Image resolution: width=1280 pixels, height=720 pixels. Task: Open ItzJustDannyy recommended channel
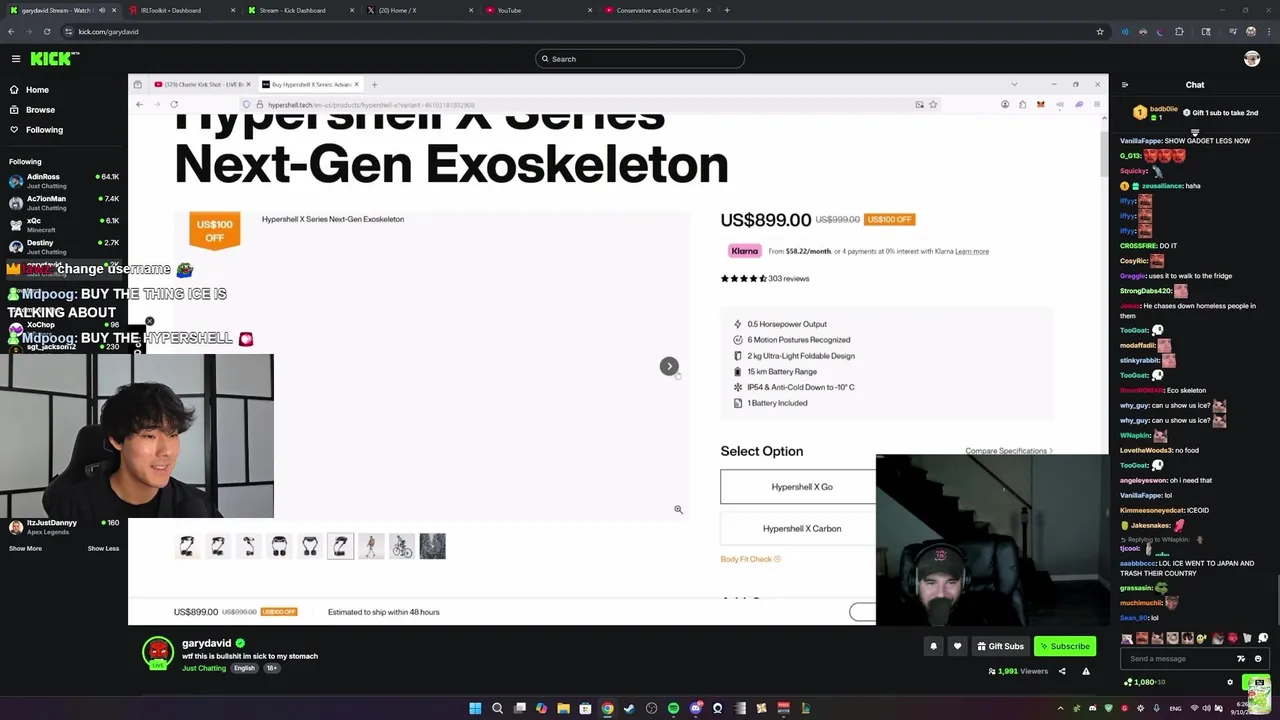coord(64,526)
